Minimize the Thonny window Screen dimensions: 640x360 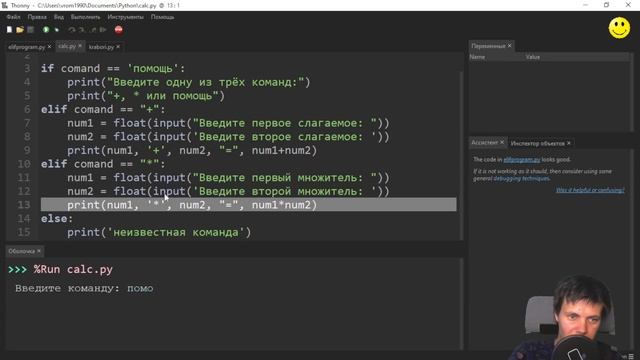pos(585,5)
